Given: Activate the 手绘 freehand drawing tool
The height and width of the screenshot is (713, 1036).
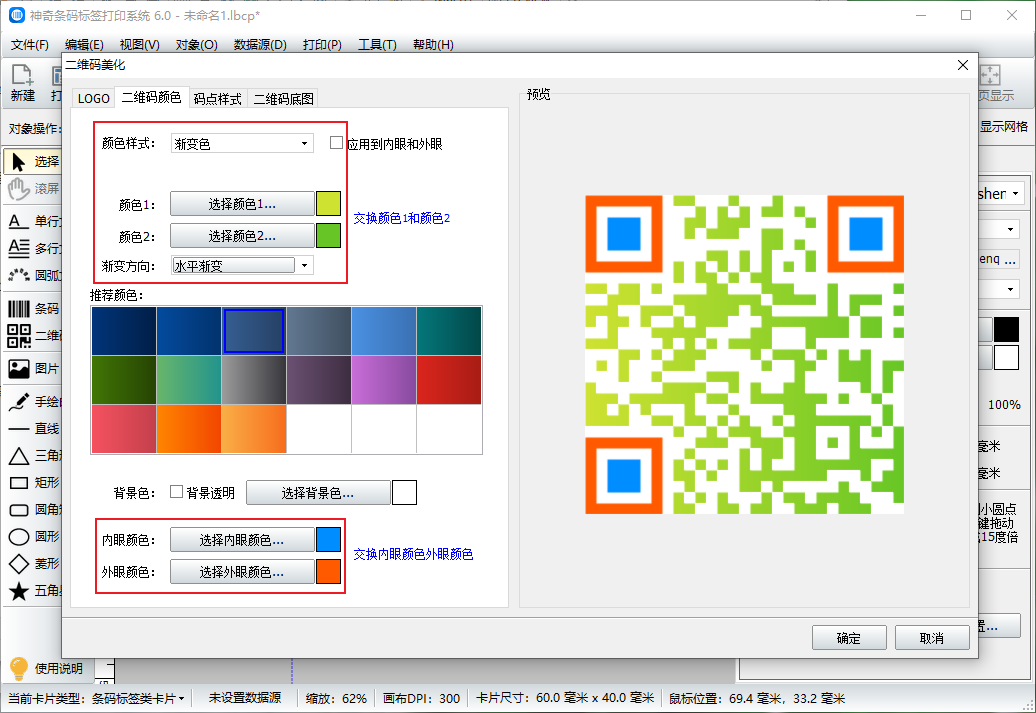Looking at the screenshot, I should [x=33, y=401].
